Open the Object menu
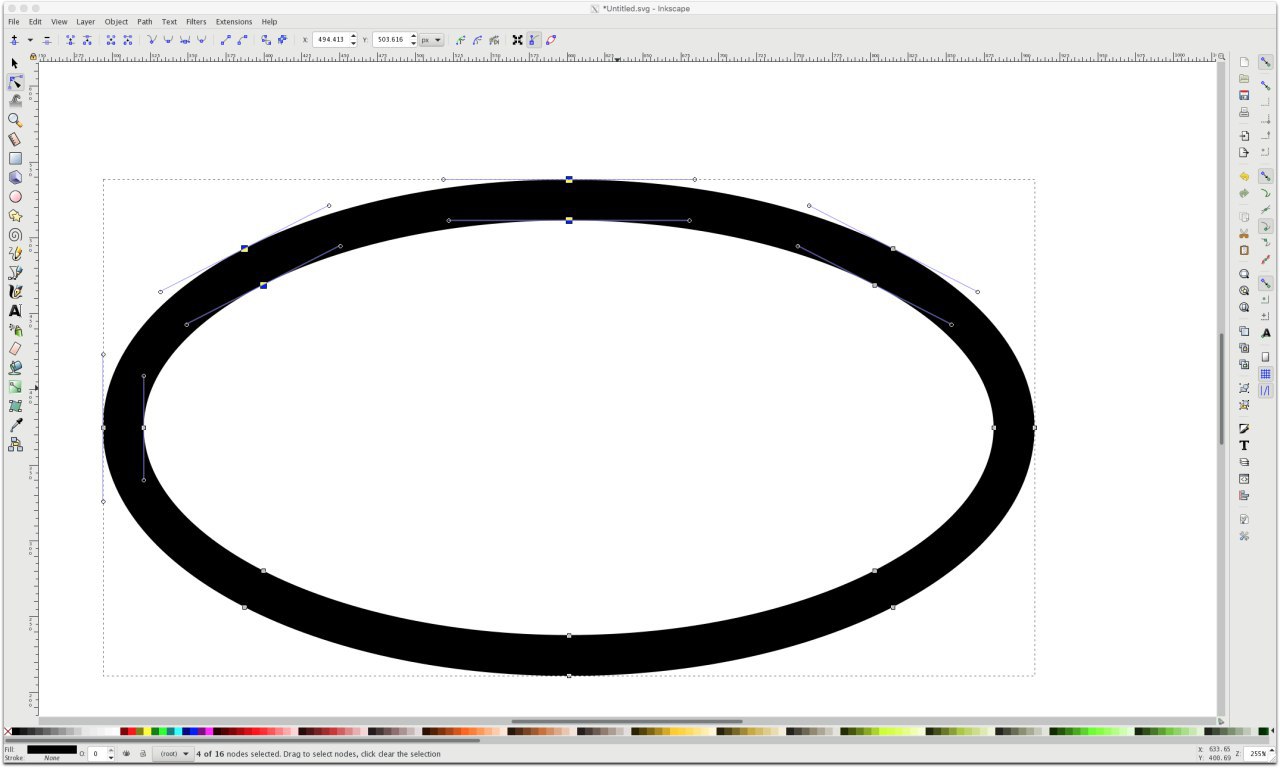 pyautogui.click(x=116, y=21)
